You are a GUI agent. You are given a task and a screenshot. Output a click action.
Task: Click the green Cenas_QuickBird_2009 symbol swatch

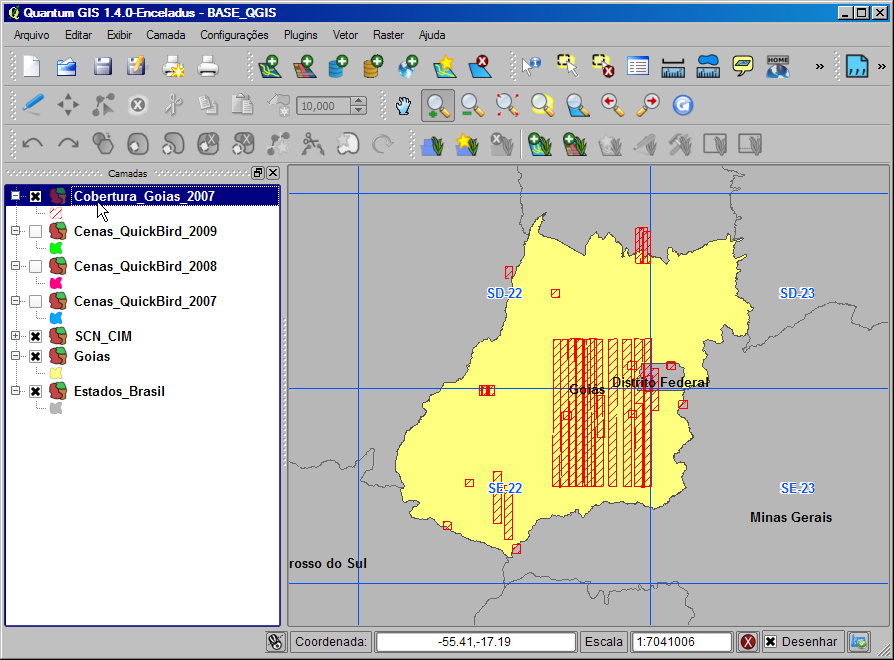[x=56, y=248]
